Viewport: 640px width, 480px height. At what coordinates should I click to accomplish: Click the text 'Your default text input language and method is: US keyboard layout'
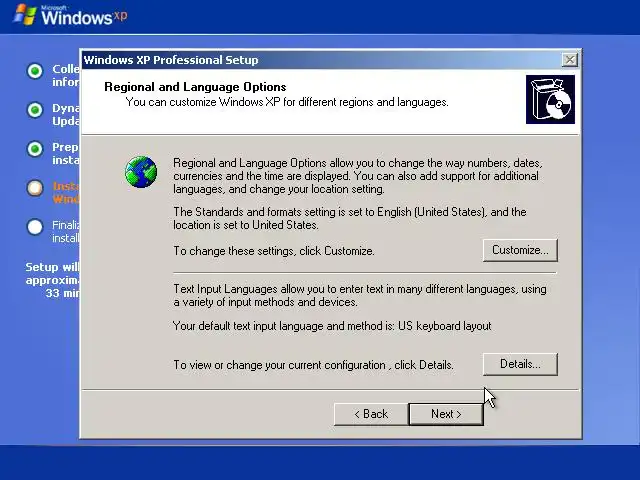point(332,326)
